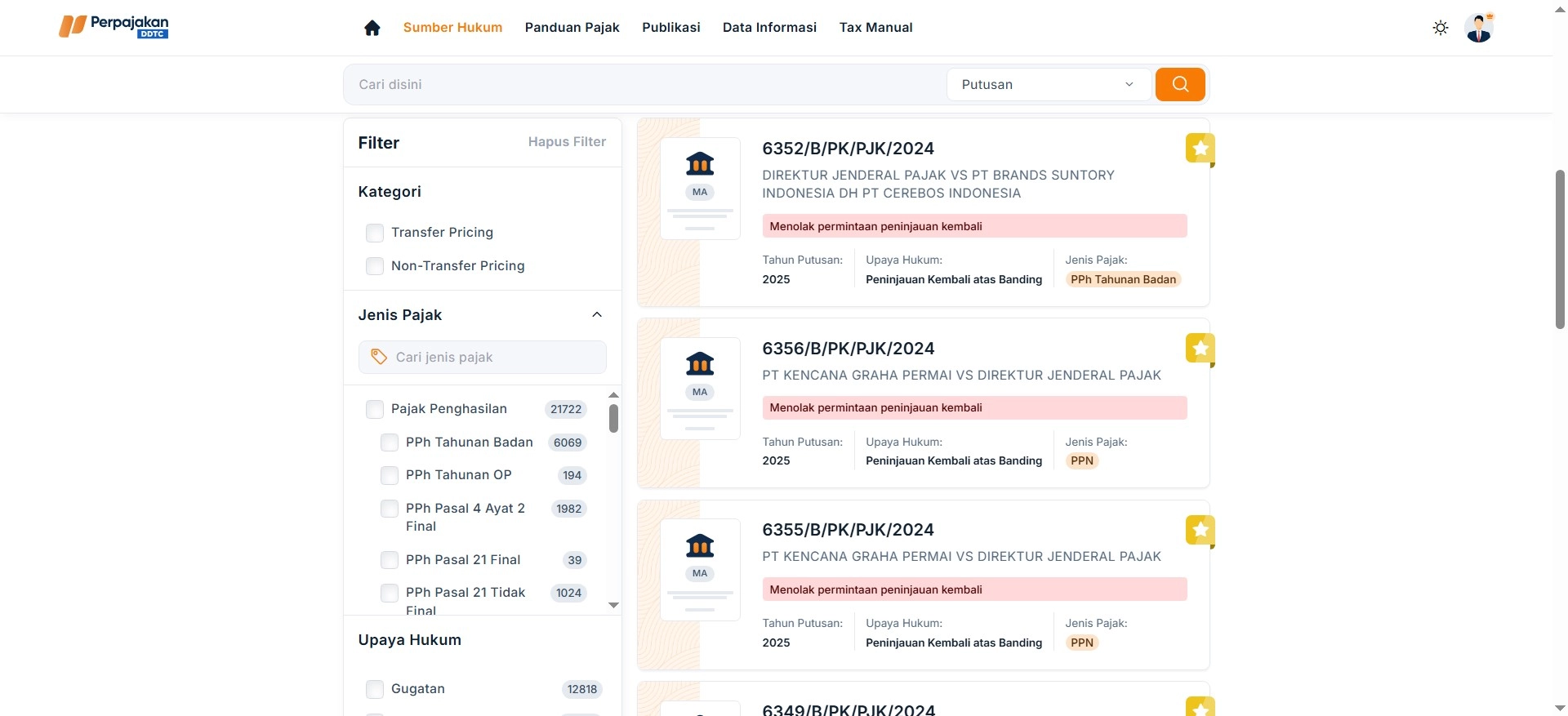
Task: Toggle the light/dark theme sun icon
Action: (x=1440, y=28)
